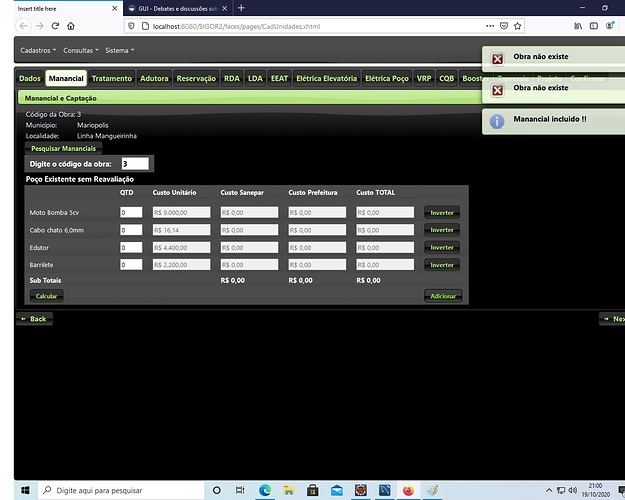The height and width of the screenshot is (500, 625).
Task: Open Cortana circle icon on taskbar
Action: tap(216, 490)
